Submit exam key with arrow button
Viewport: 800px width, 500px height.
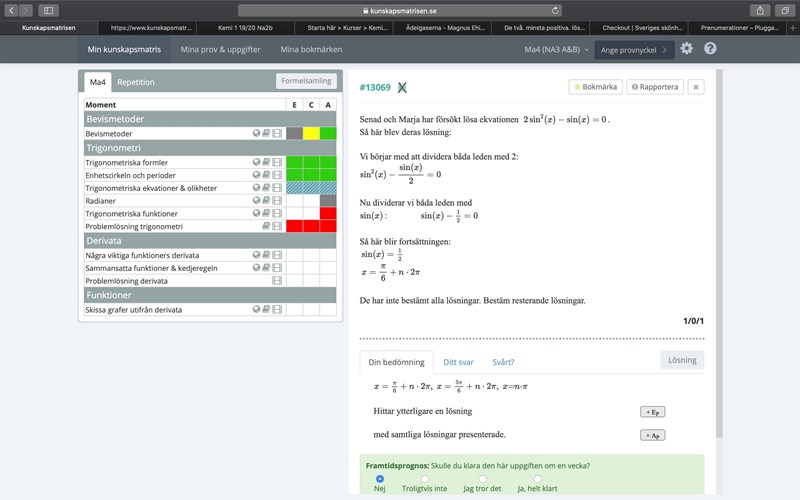coord(663,49)
